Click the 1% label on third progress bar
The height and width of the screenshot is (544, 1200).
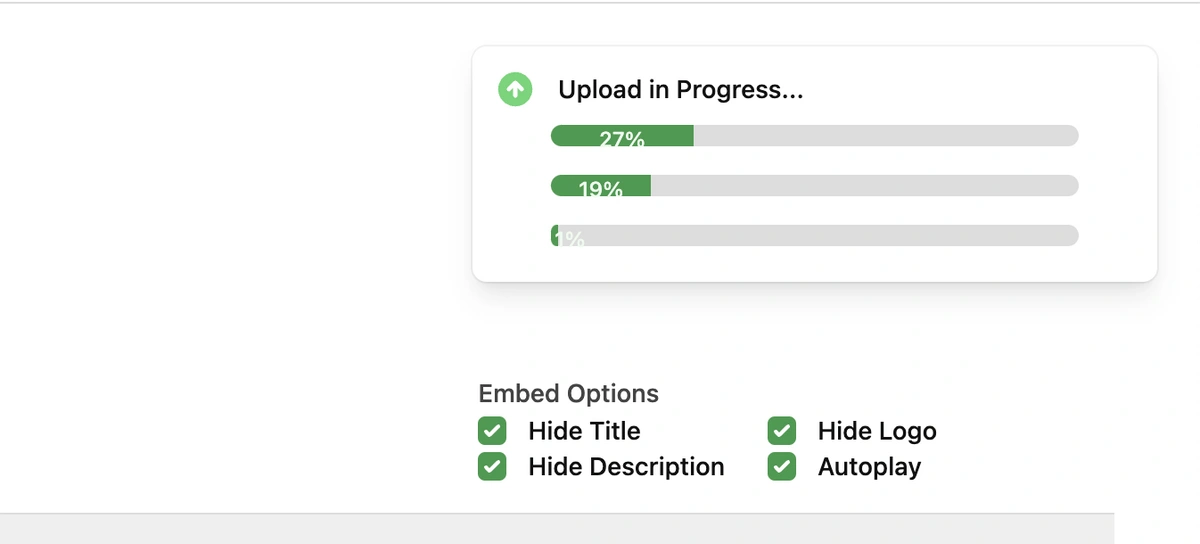(x=569, y=239)
